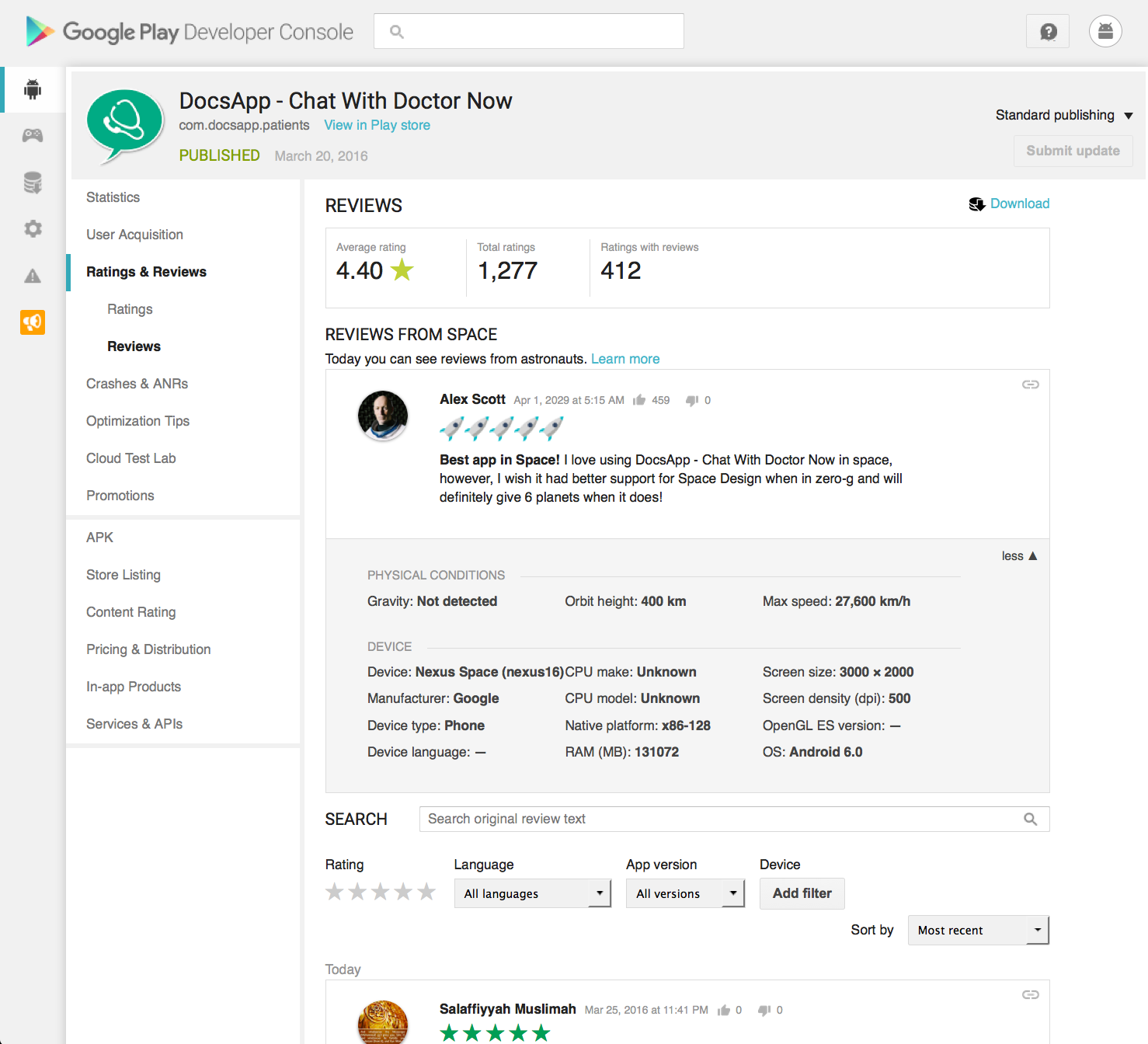
Task: Open Pricing & Distribution section
Action: click(148, 649)
